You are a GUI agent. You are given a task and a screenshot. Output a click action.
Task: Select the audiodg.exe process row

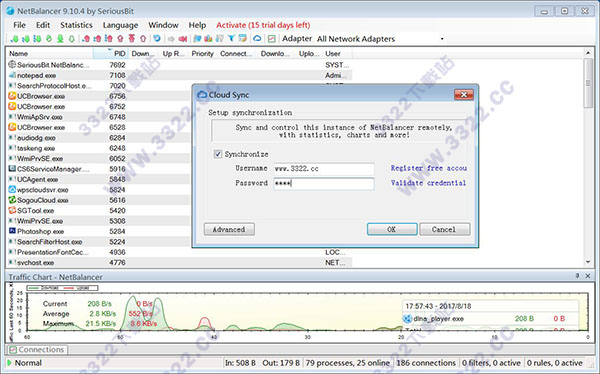99,138
